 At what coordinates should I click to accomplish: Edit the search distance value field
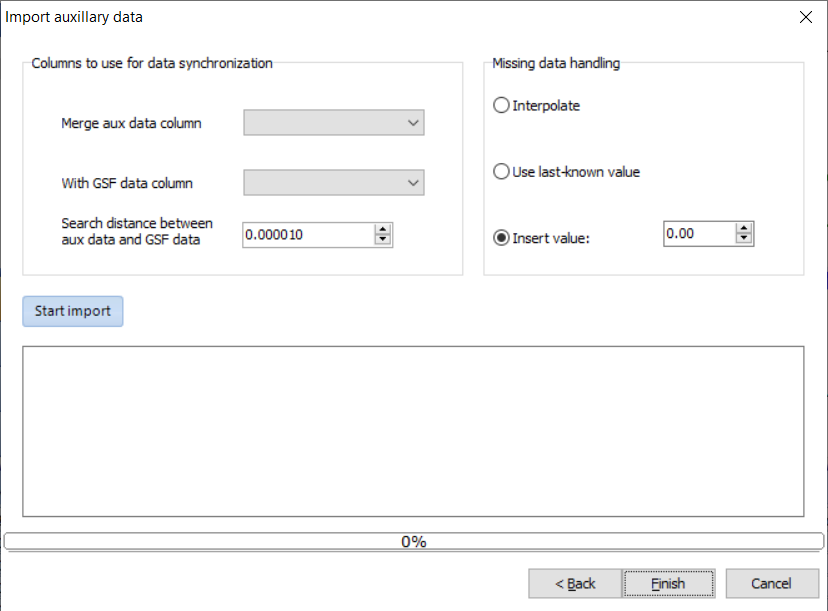click(305, 234)
